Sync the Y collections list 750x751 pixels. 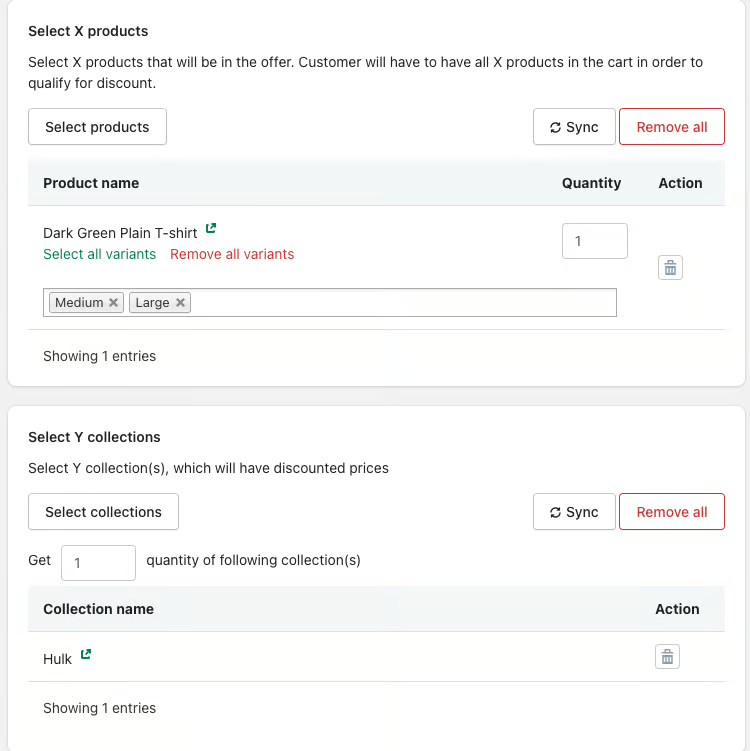click(x=574, y=512)
